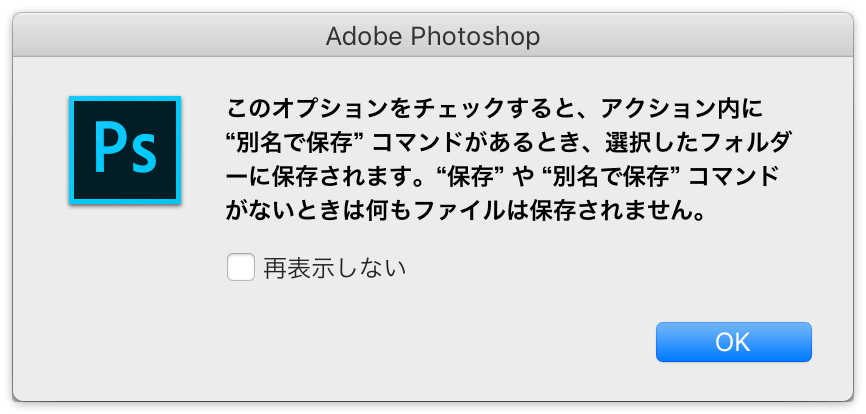Click the 再表示しない label text
The image size is (866, 414).
coord(335,268)
